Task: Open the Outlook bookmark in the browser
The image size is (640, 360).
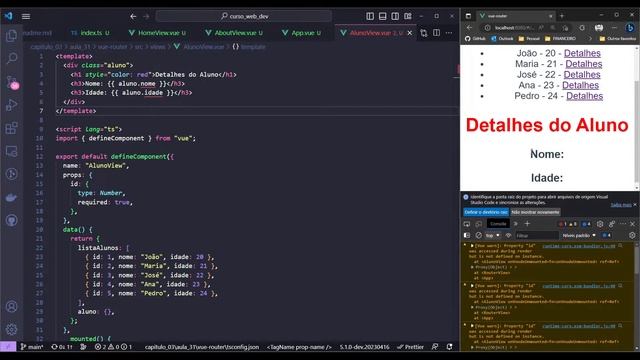Action: coord(502,39)
